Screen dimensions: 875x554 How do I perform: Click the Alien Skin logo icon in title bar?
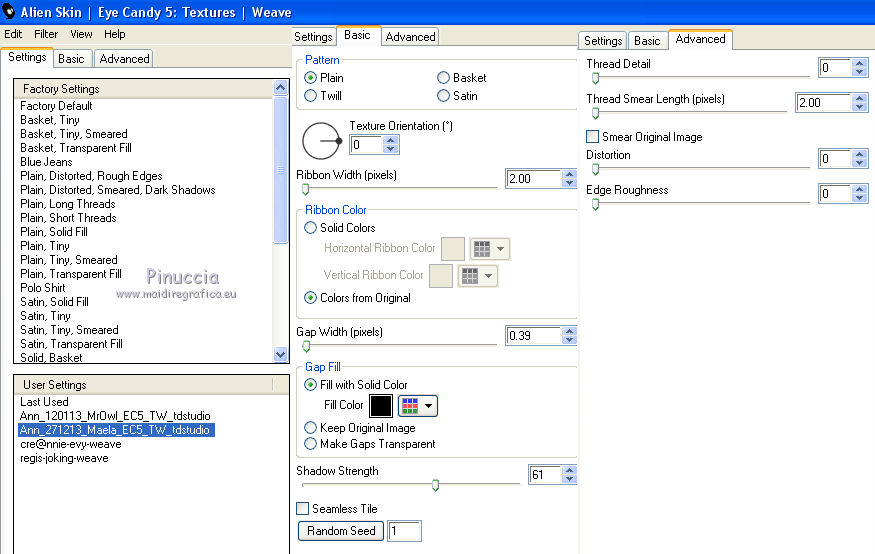point(8,11)
